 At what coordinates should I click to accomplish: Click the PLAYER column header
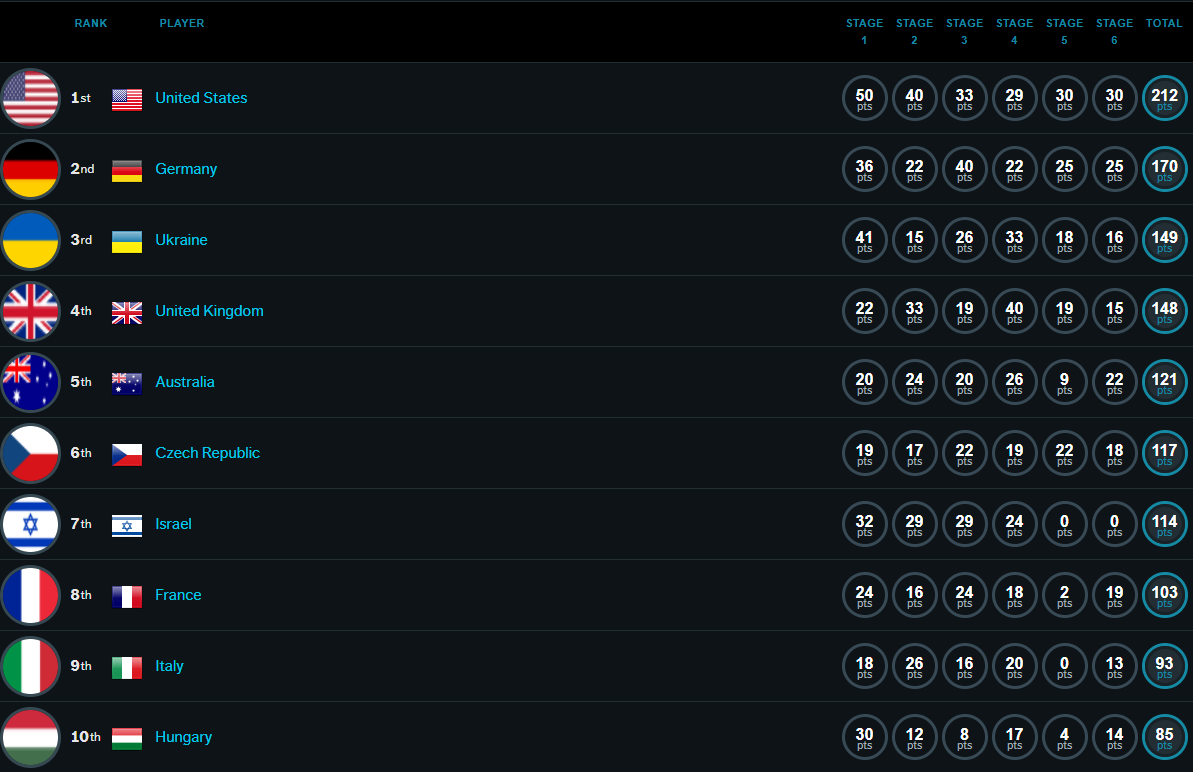pos(182,24)
